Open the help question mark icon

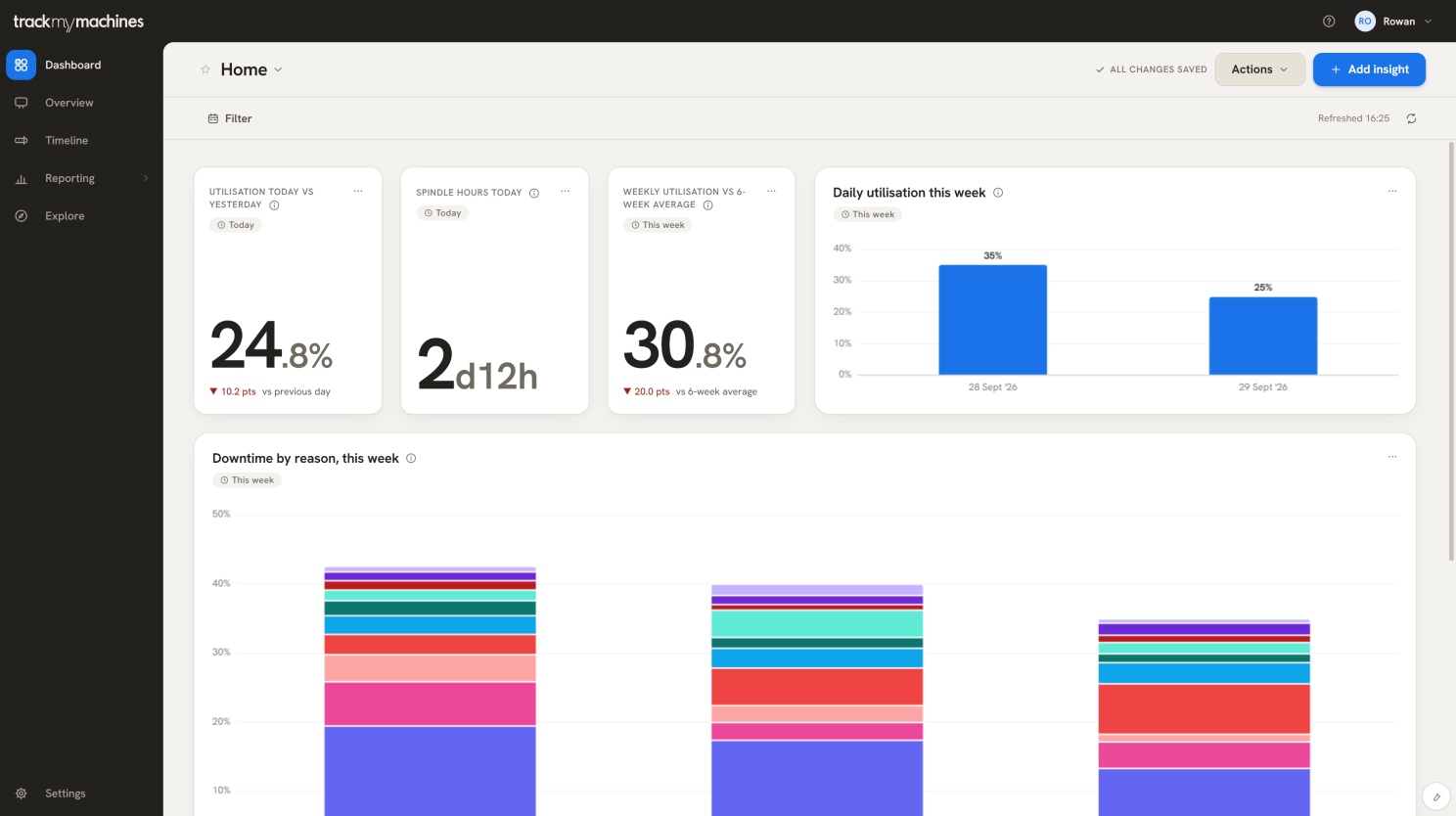[x=1329, y=22]
